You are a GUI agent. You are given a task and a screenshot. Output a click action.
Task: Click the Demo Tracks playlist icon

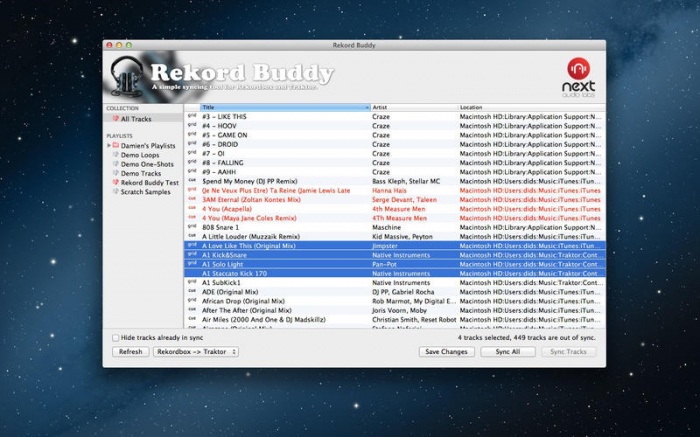[x=116, y=174]
